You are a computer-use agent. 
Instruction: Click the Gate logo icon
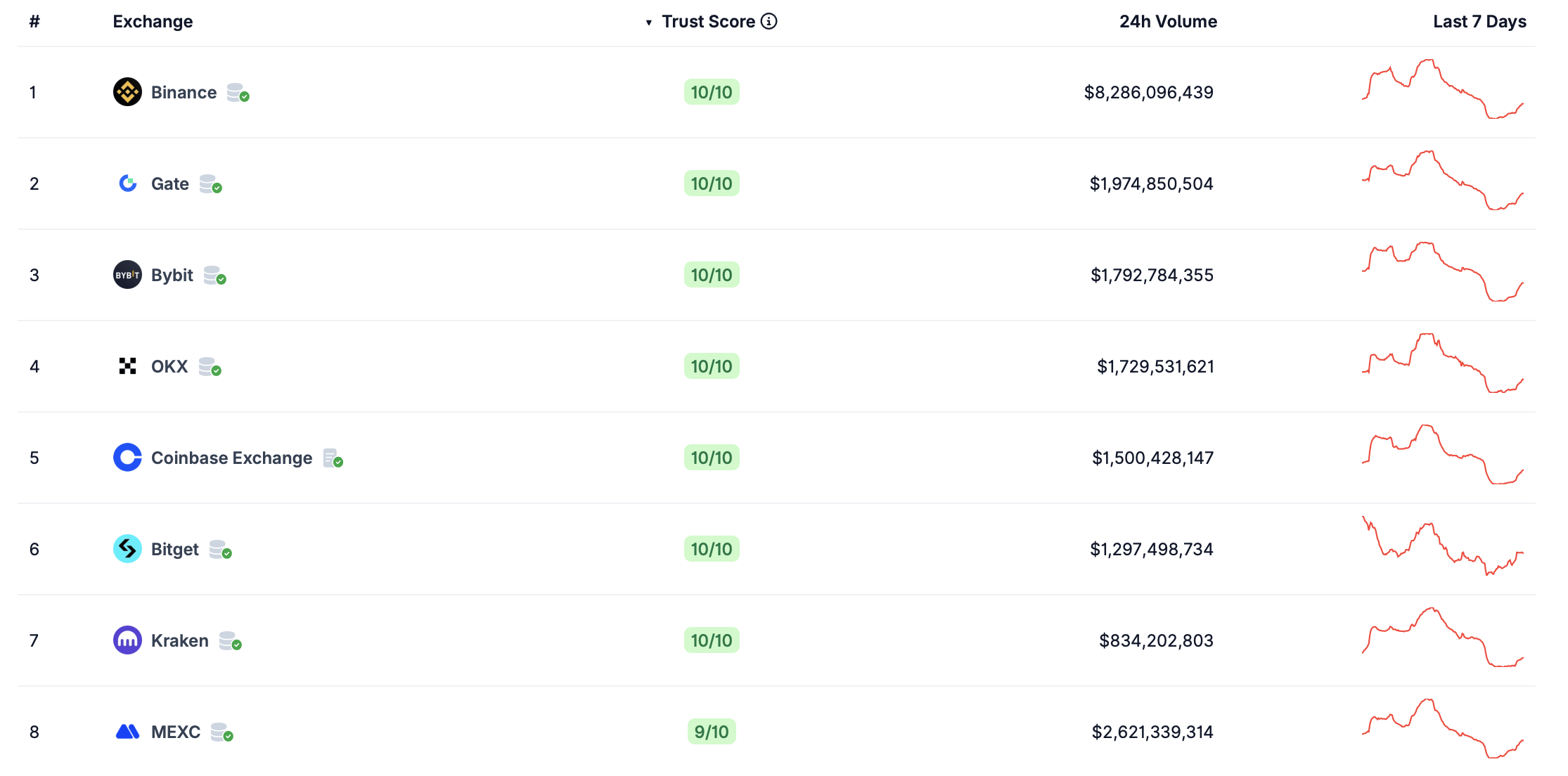point(127,183)
